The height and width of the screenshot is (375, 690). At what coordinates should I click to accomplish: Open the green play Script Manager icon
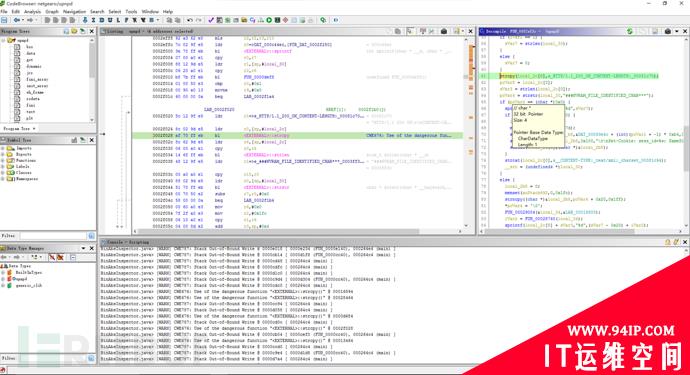coord(269,20)
